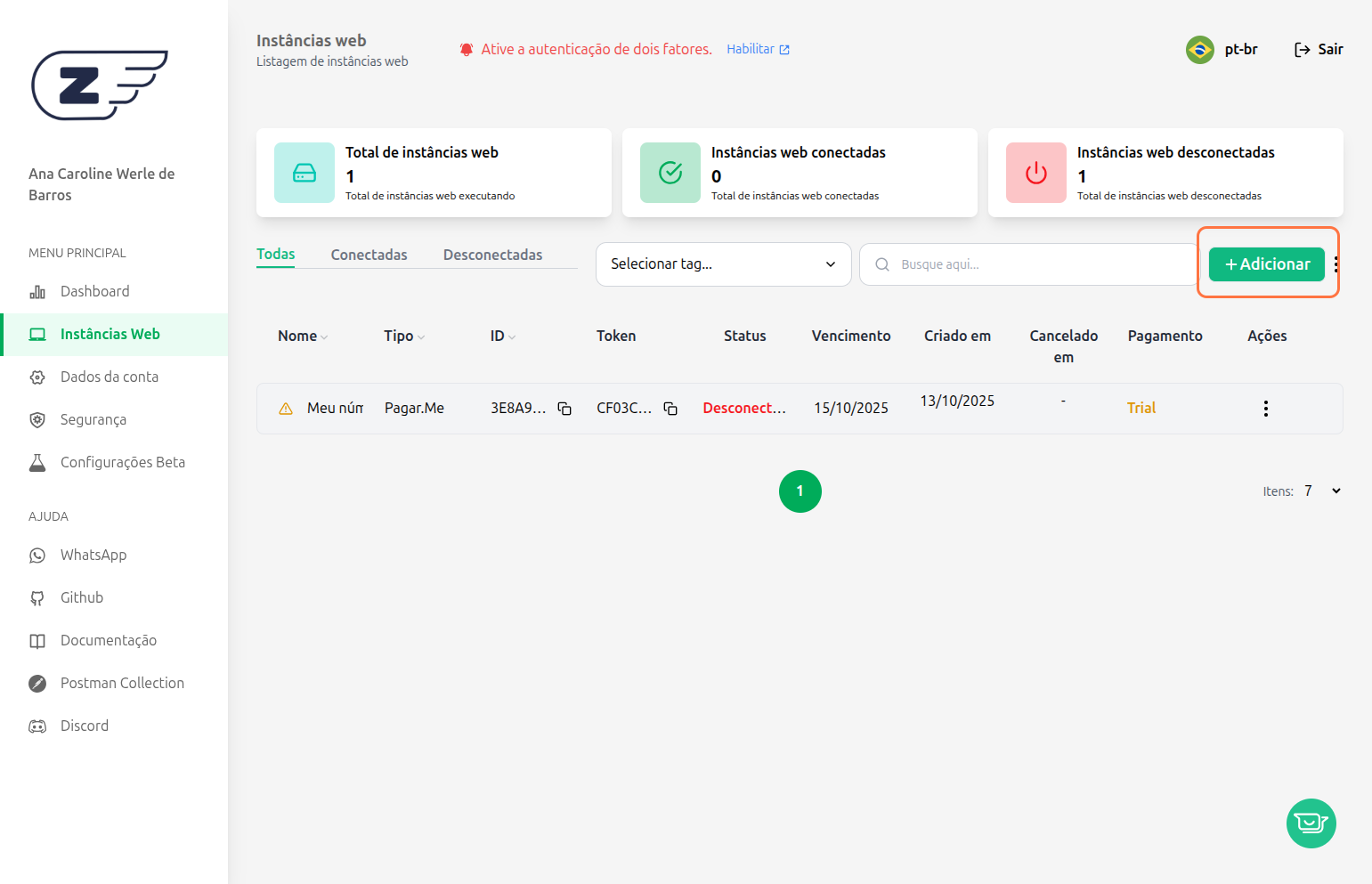Image resolution: width=1372 pixels, height=884 pixels.
Task: Open row actions three-dot menu
Action: click(x=1265, y=409)
